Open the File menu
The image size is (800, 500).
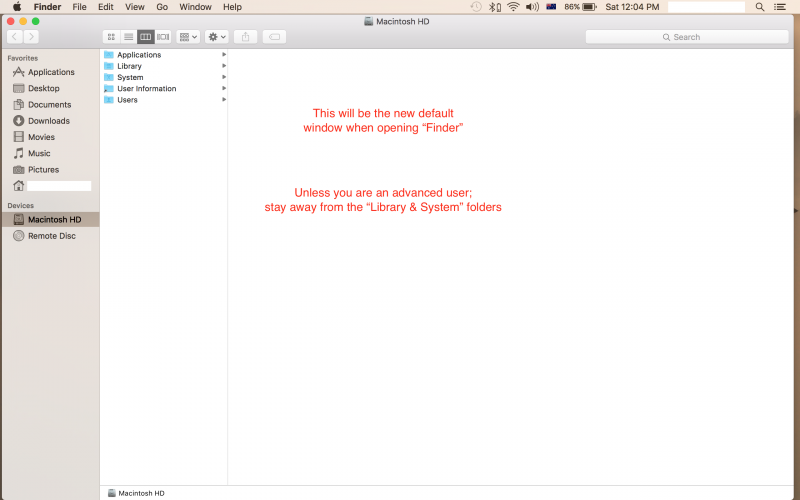[79, 7]
